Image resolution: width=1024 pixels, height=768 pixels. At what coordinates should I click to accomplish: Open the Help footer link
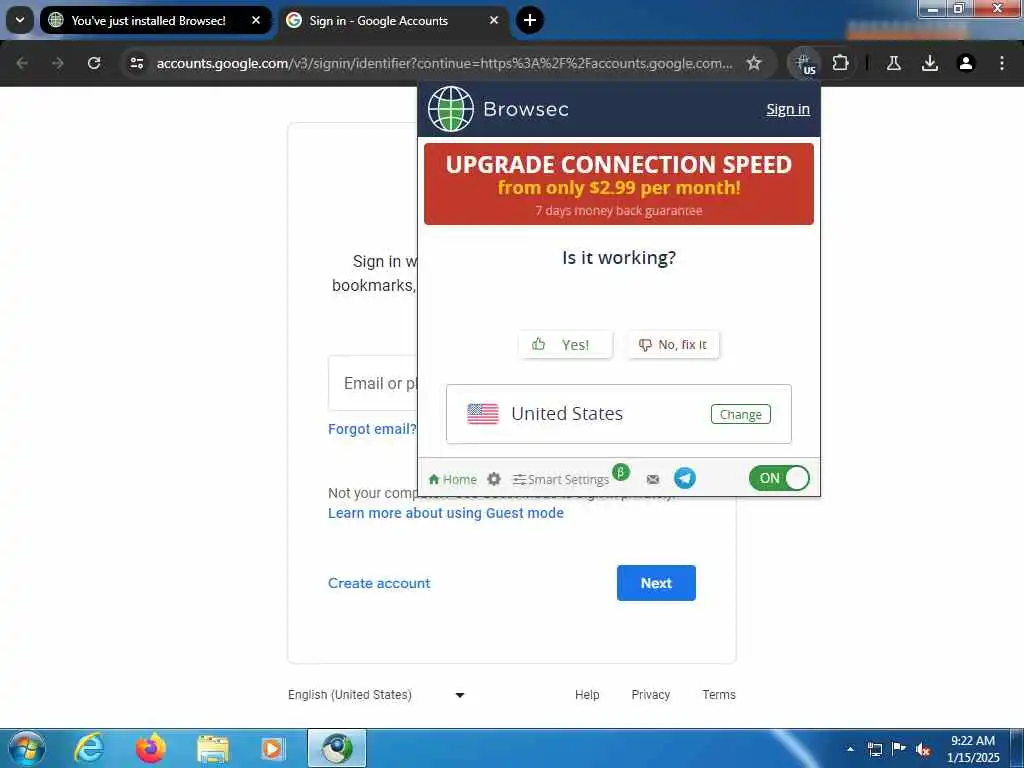pyautogui.click(x=587, y=695)
